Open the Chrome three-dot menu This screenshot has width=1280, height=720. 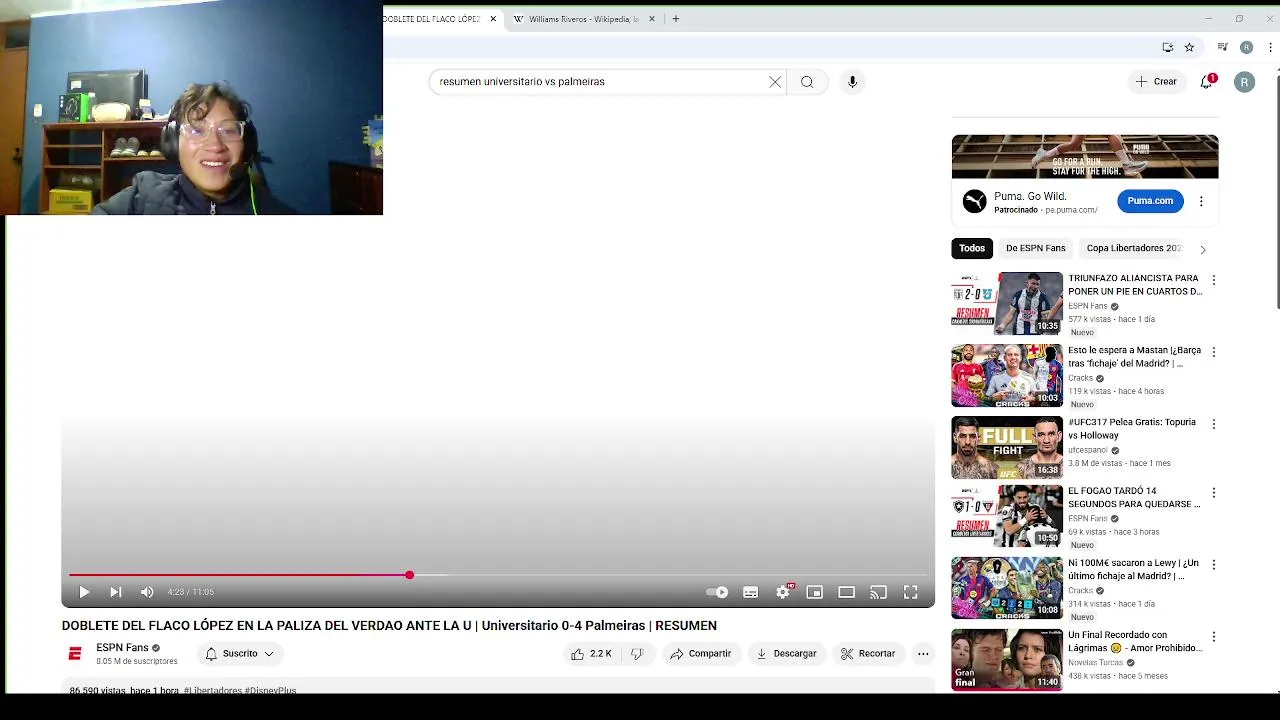[1271, 47]
